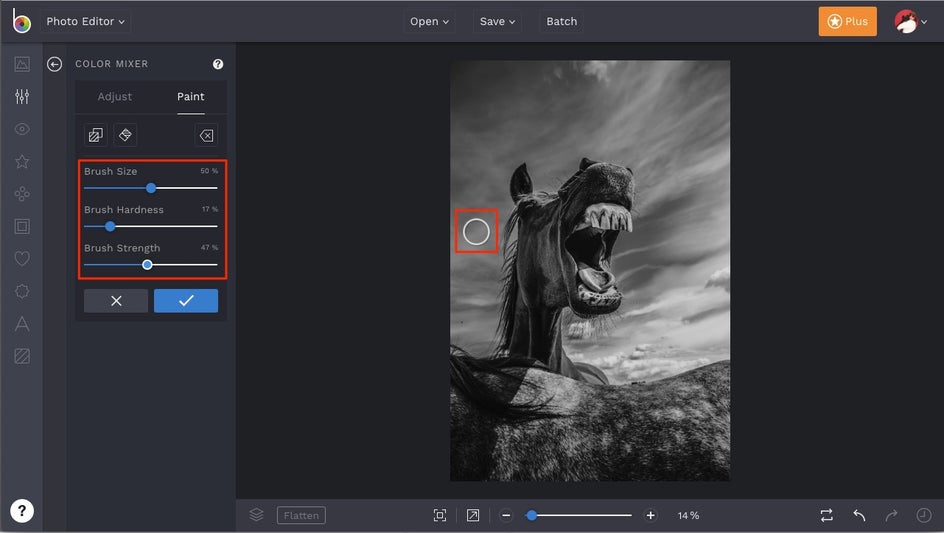Click the compare original toggle icon
This screenshot has height=533, width=944.
click(x=827, y=515)
